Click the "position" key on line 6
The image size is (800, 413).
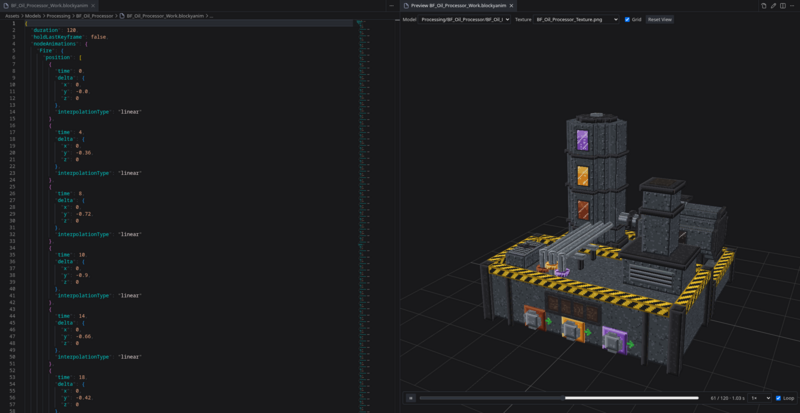click(57, 58)
